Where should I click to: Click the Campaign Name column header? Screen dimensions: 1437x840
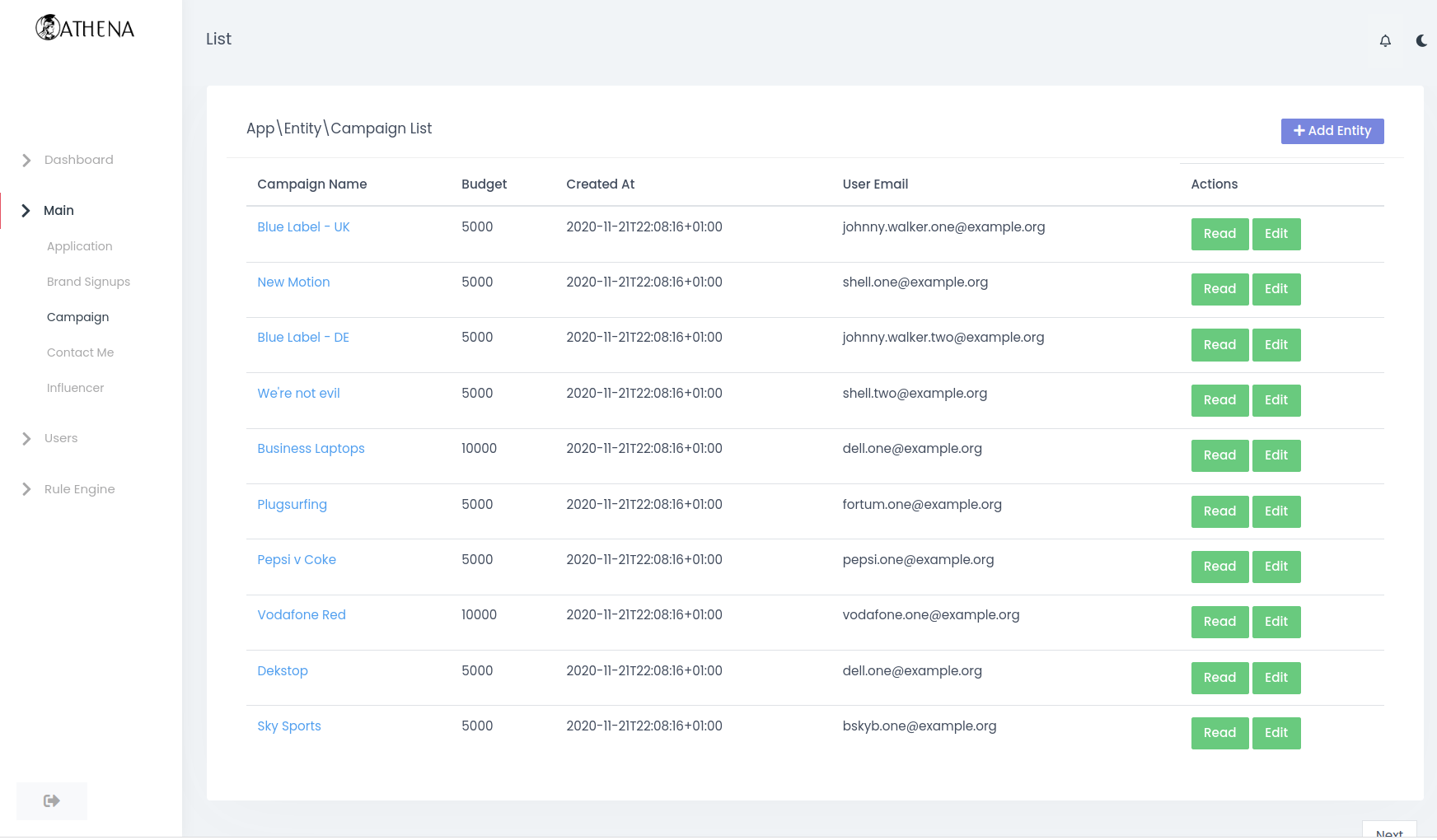pos(311,184)
